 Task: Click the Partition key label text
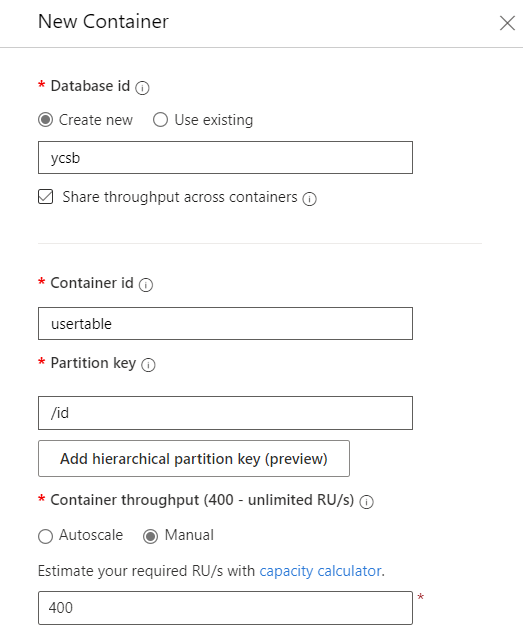(x=93, y=363)
